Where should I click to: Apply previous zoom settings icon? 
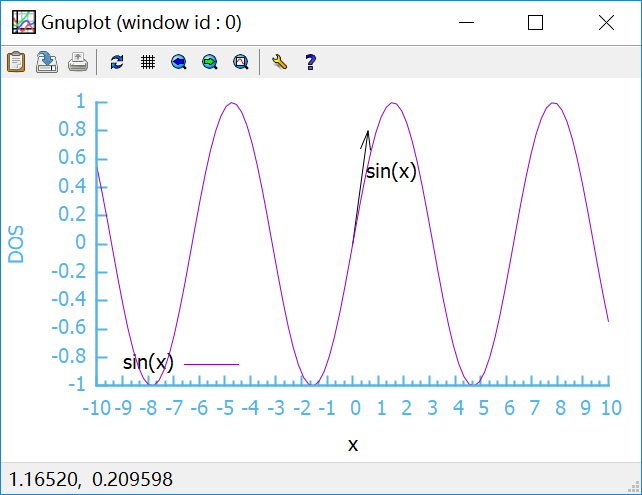179,62
